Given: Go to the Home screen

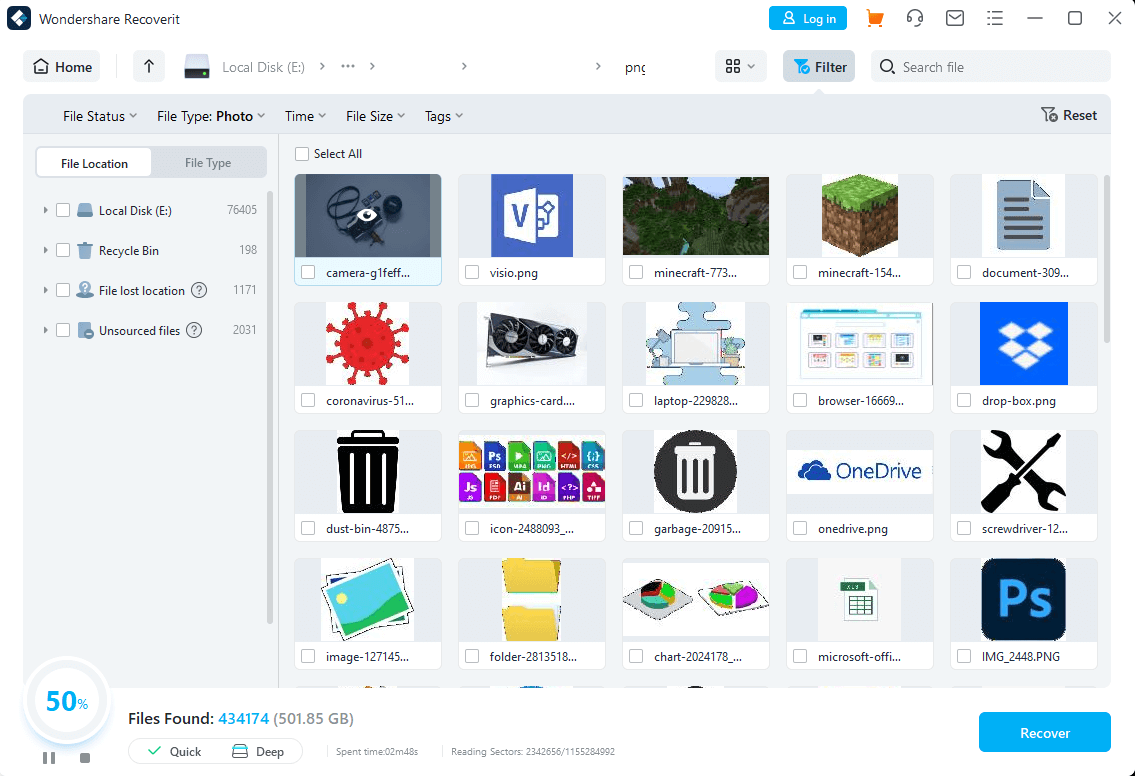Looking at the screenshot, I should tap(62, 67).
